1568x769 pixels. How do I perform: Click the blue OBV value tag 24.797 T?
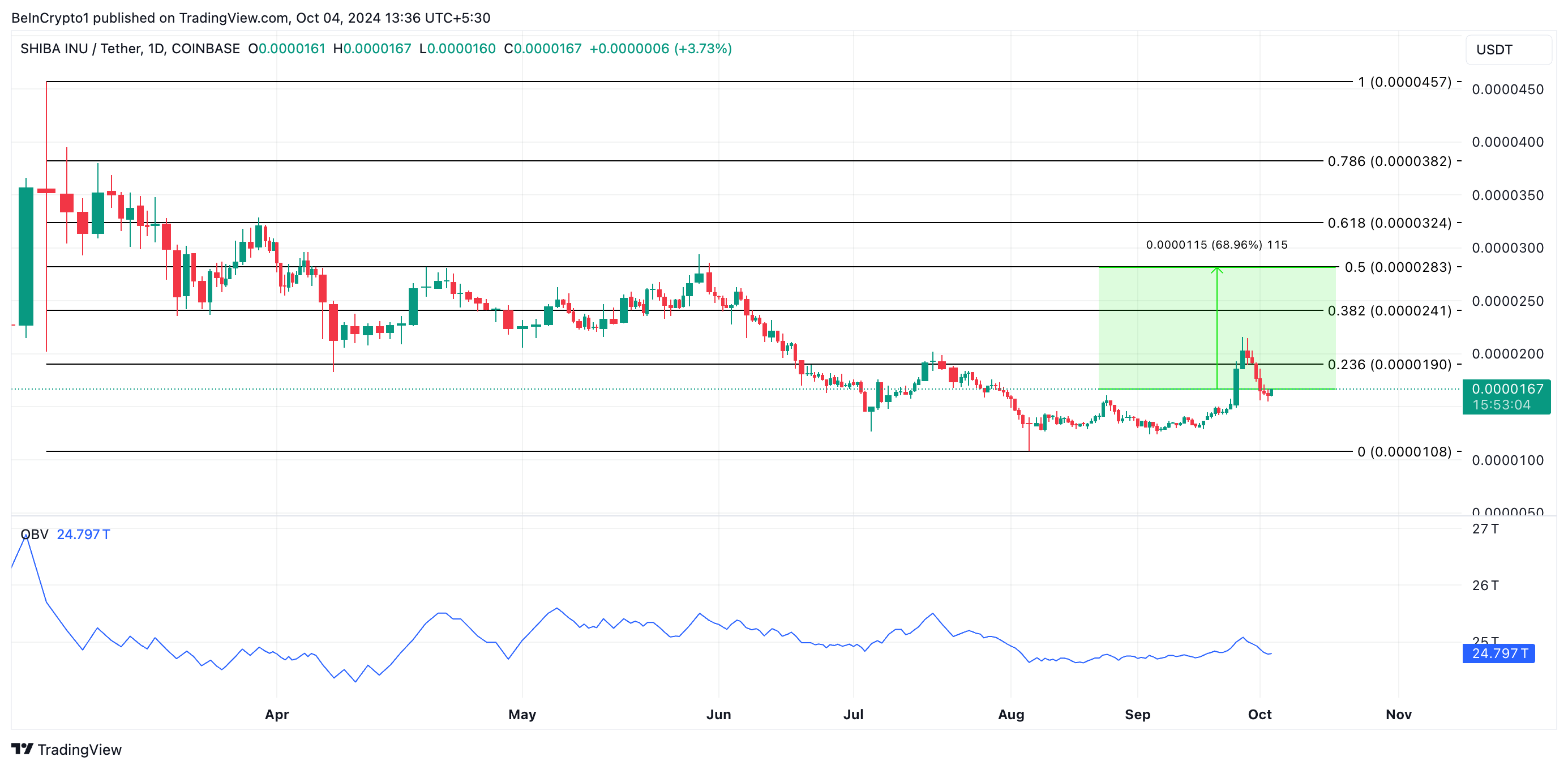pyautogui.click(x=1498, y=653)
